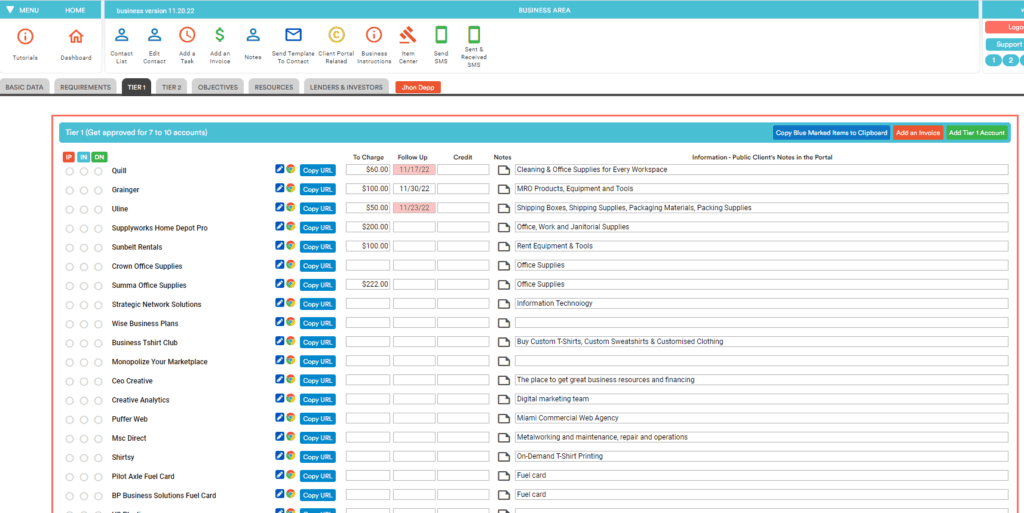Click the IN blue column label

[84, 157]
